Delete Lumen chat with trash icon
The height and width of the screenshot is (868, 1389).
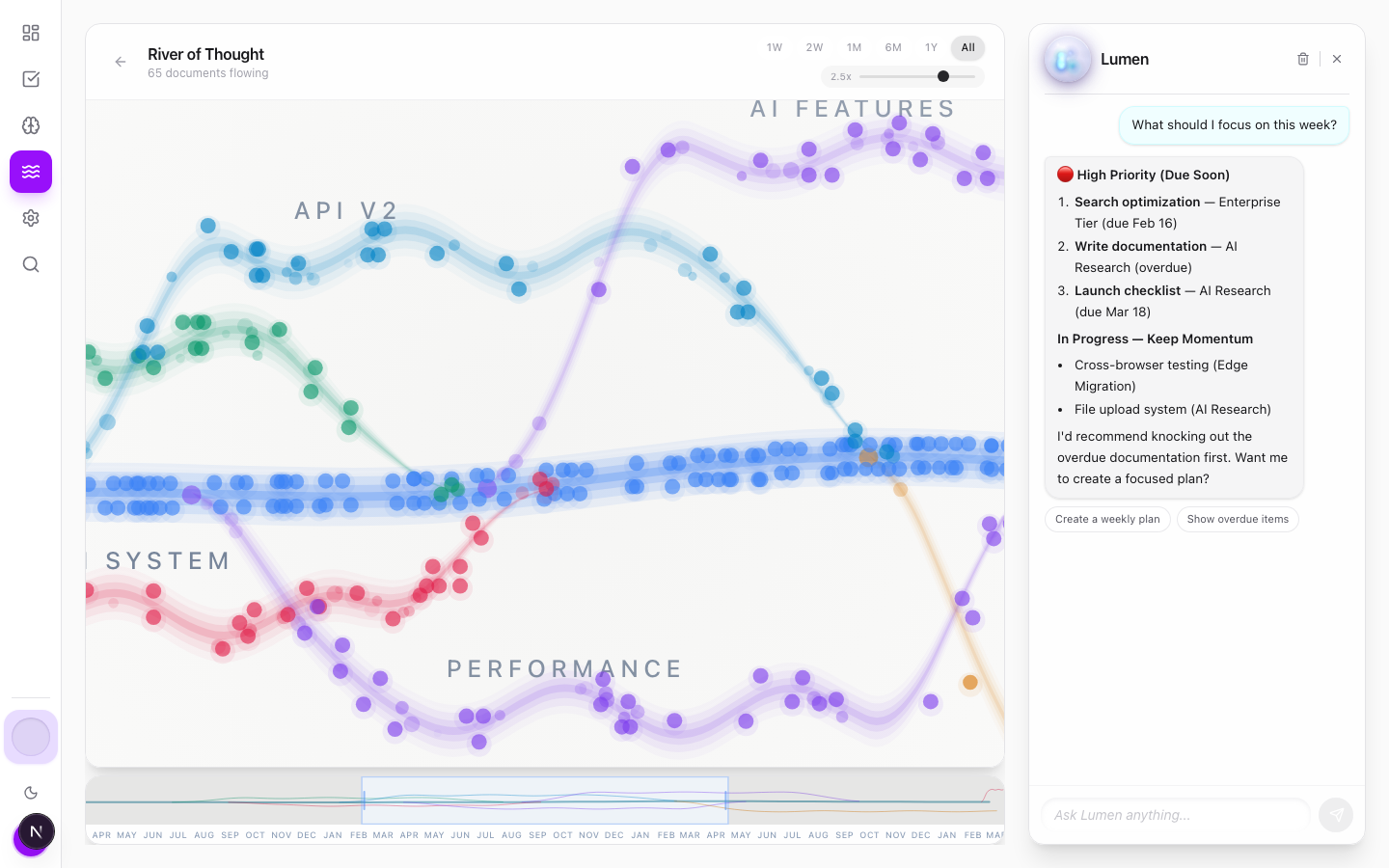[x=1303, y=59]
